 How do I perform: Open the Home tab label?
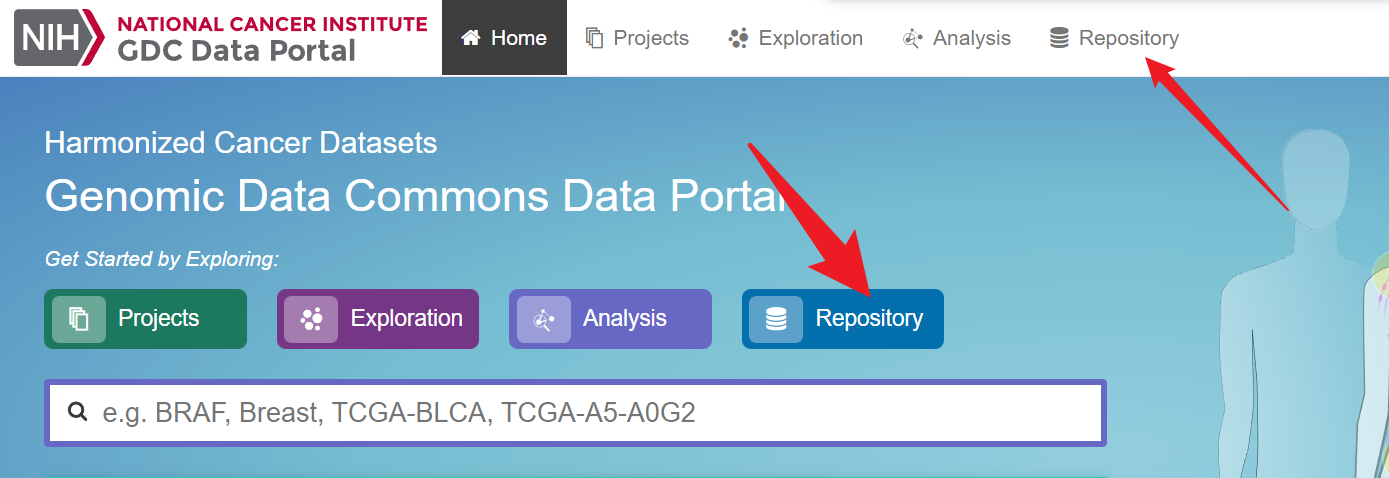[x=519, y=38]
